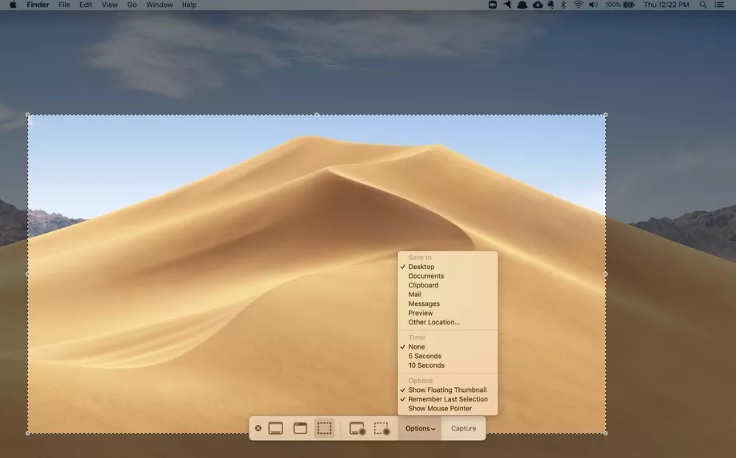Select Capture Selected Window icon
Viewport: 737px width, 458px height.
pyautogui.click(x=300, y=428)
